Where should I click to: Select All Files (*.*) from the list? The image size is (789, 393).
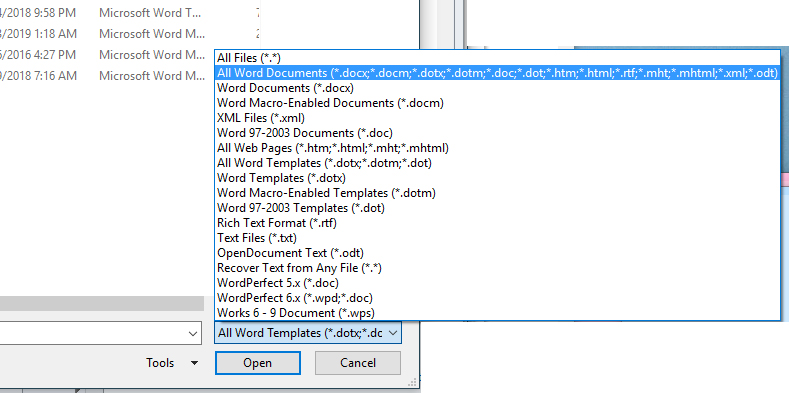pos(497,58)
